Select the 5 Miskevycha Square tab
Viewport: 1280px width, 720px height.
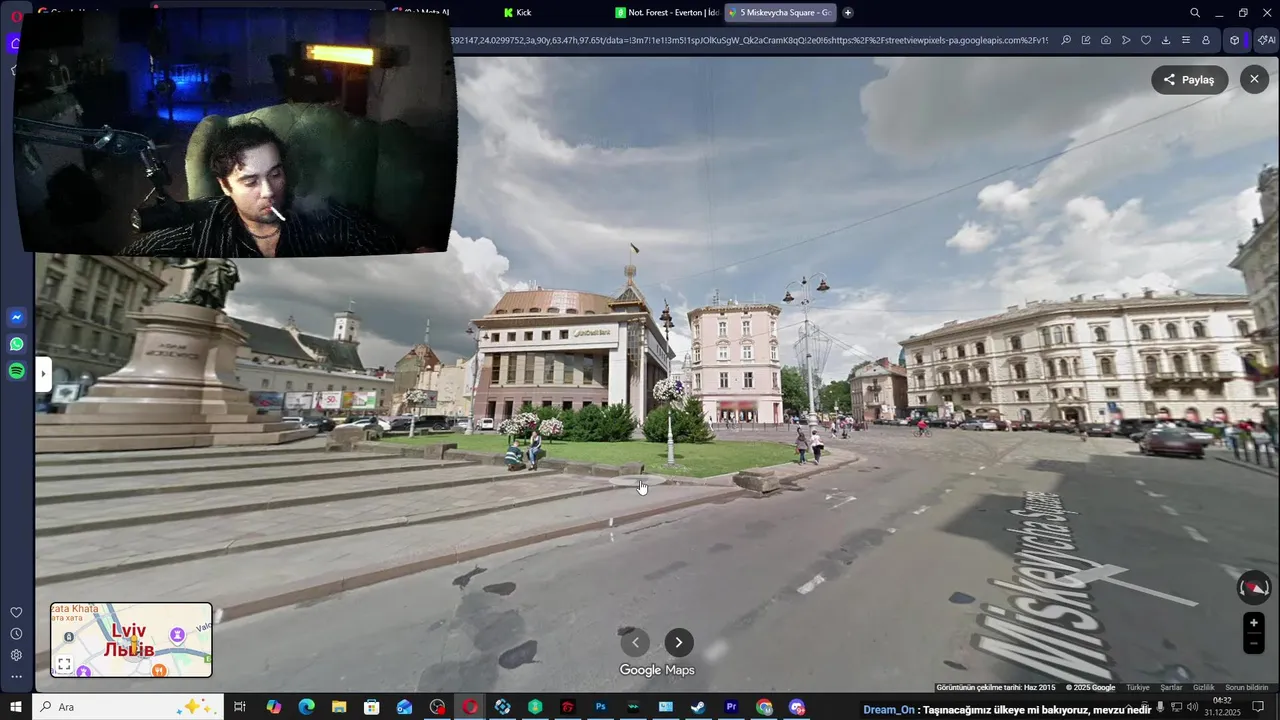(779, 13)
